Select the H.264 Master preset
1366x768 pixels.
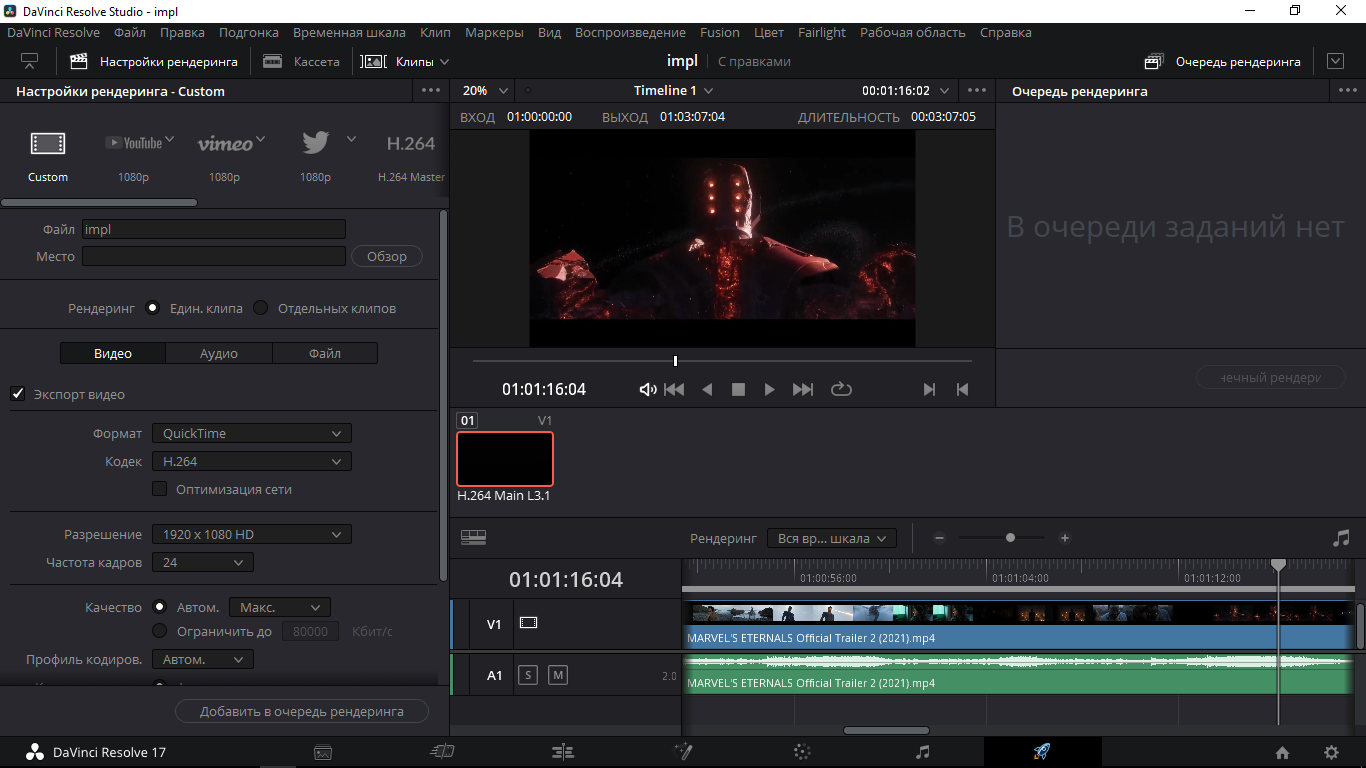pos(411,143)
